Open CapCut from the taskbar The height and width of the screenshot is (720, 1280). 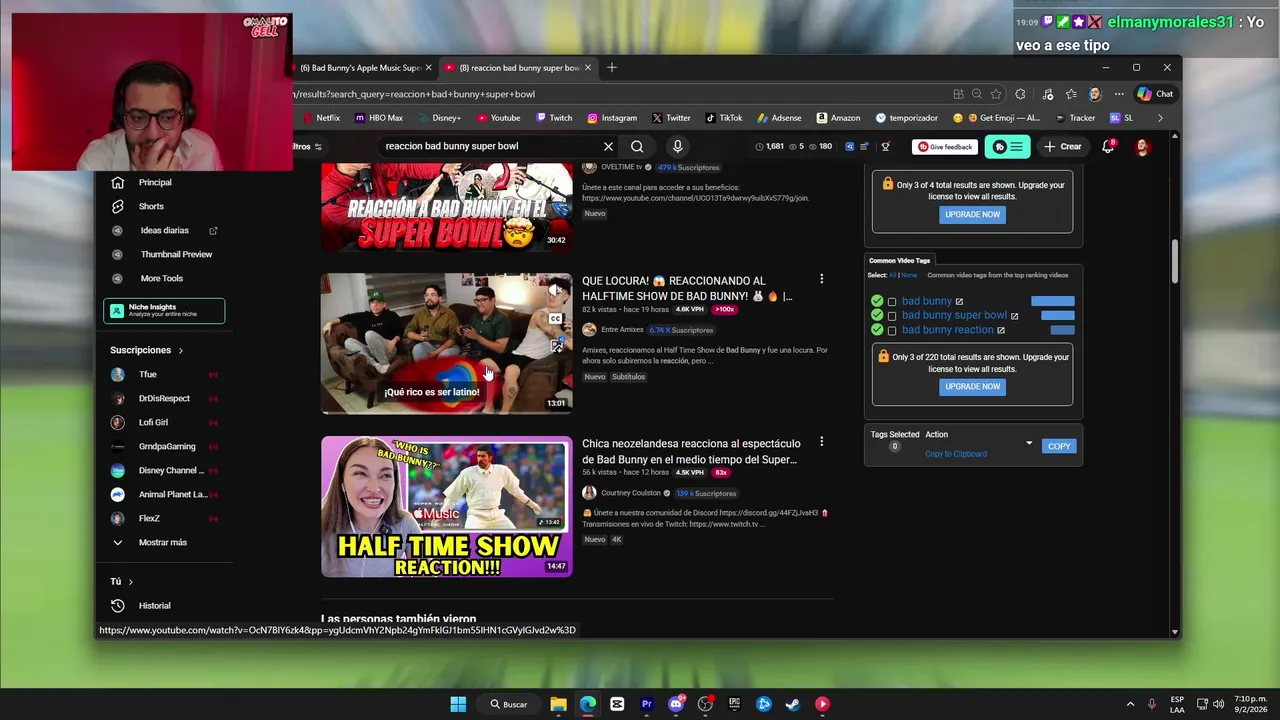(617, 704)
